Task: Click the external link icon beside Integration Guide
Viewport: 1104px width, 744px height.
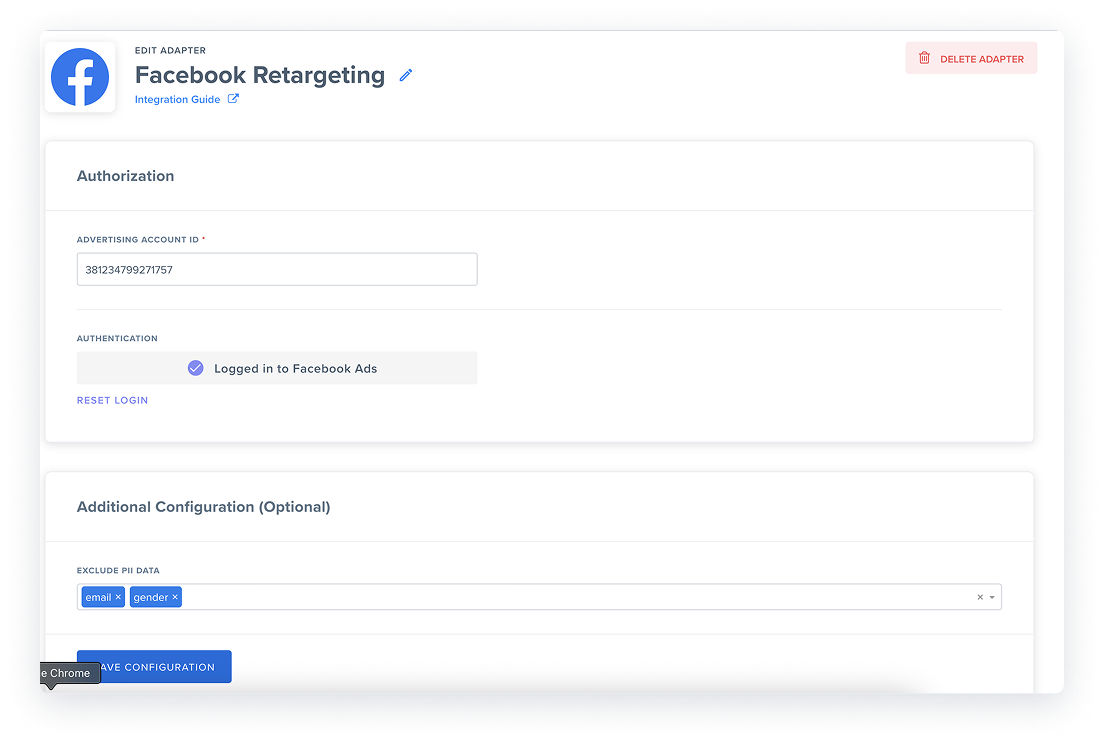Action: click(233, 99)
